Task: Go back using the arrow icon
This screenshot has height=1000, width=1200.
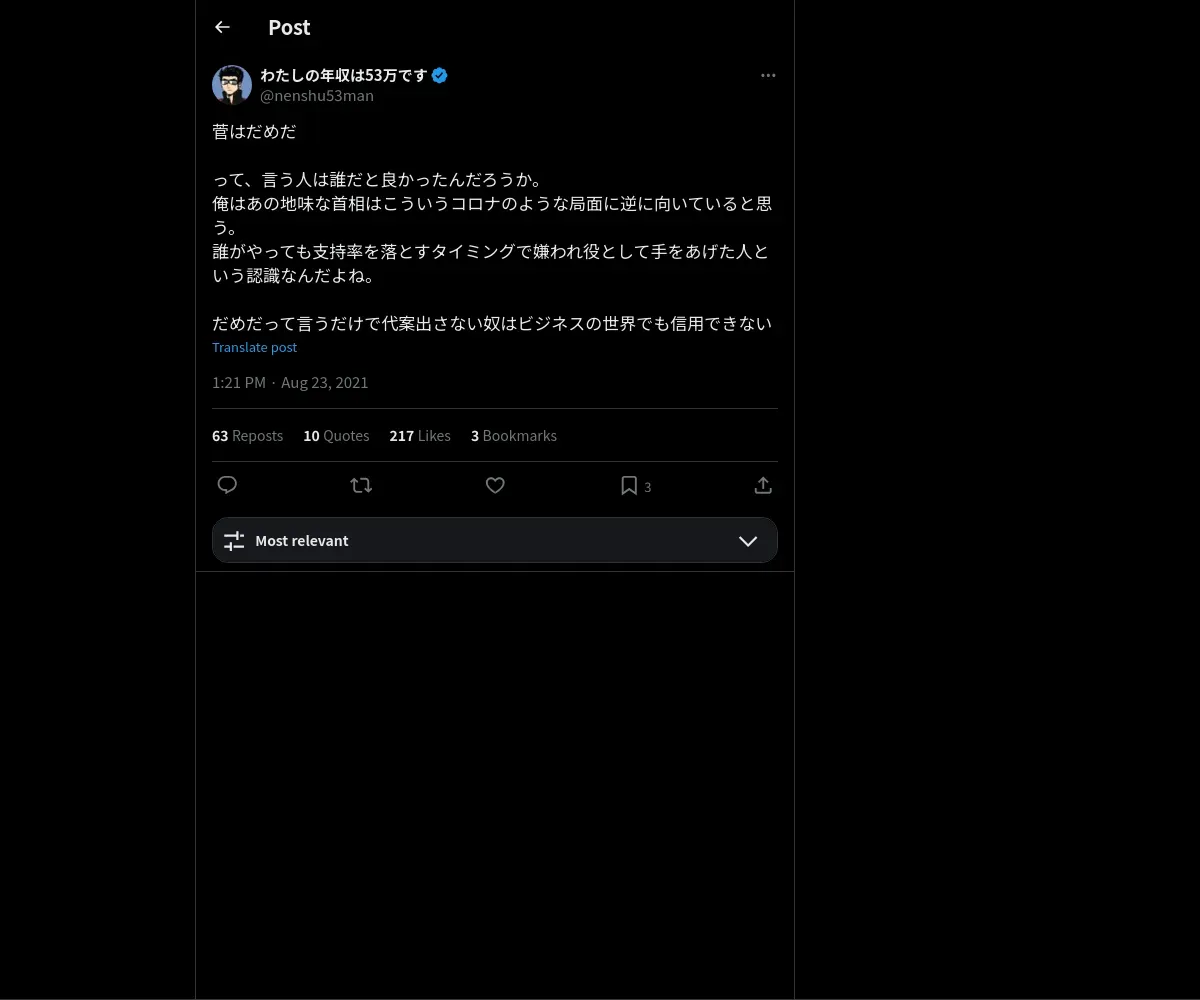Action: 223,27
